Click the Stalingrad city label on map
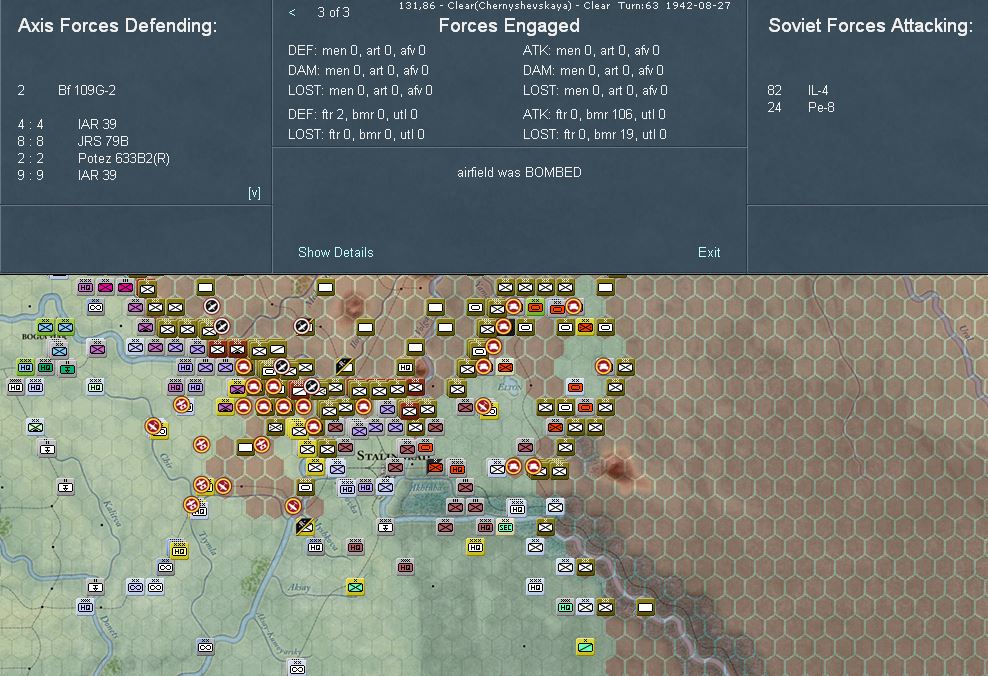Screen dimensions: 988x676 (x=394, y=455)
